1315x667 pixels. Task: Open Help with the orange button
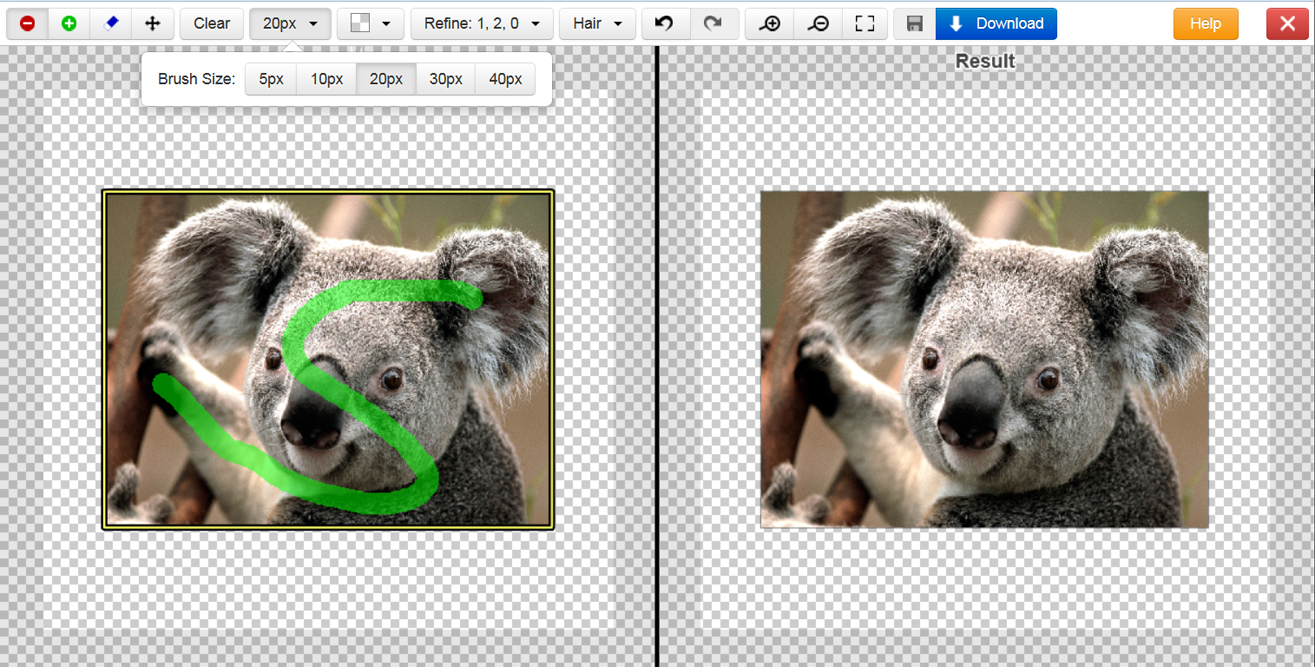pos(1205,23)
